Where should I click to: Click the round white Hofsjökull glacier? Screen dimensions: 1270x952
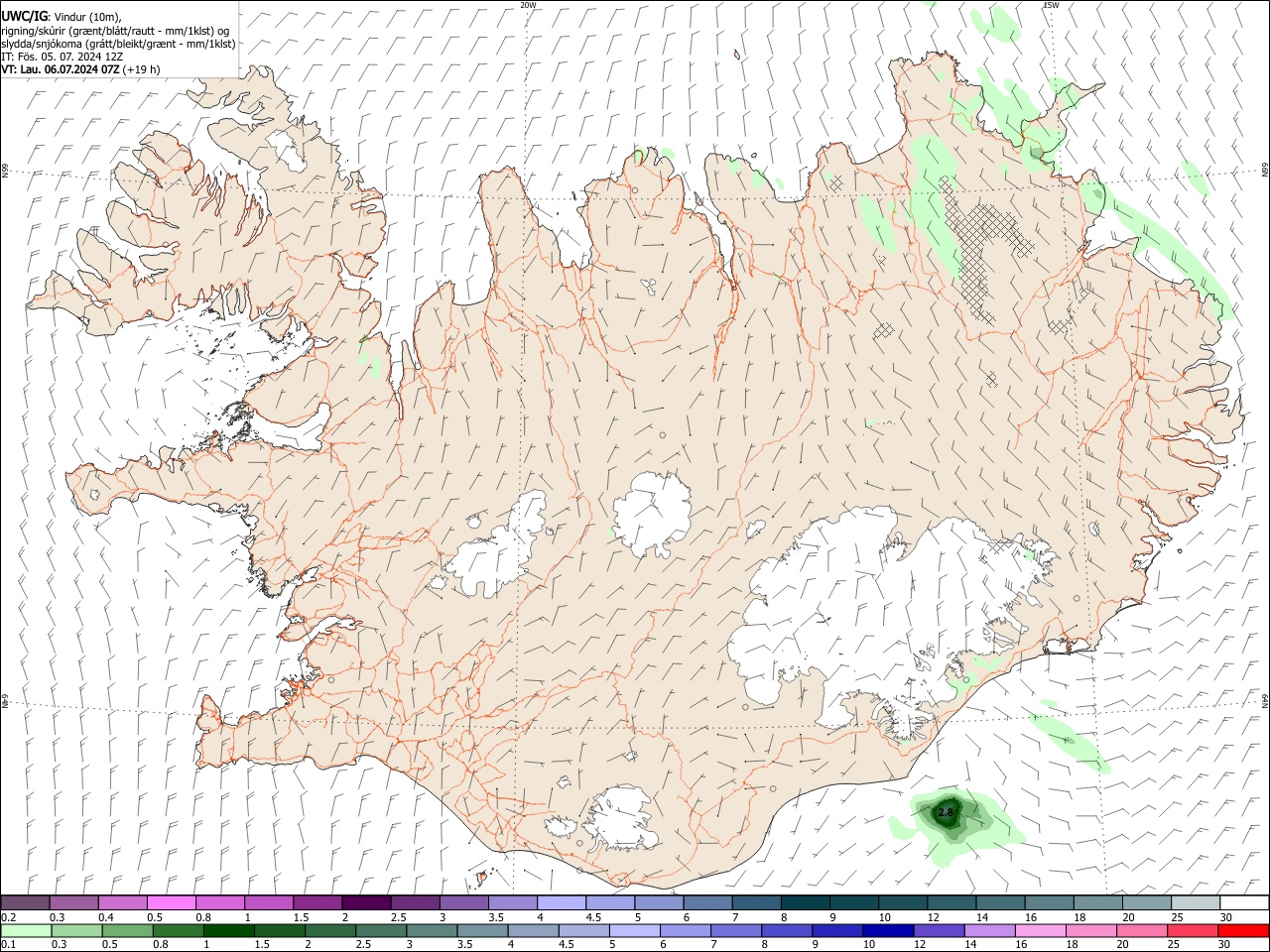pyautogui.click(x=652, y=514)
